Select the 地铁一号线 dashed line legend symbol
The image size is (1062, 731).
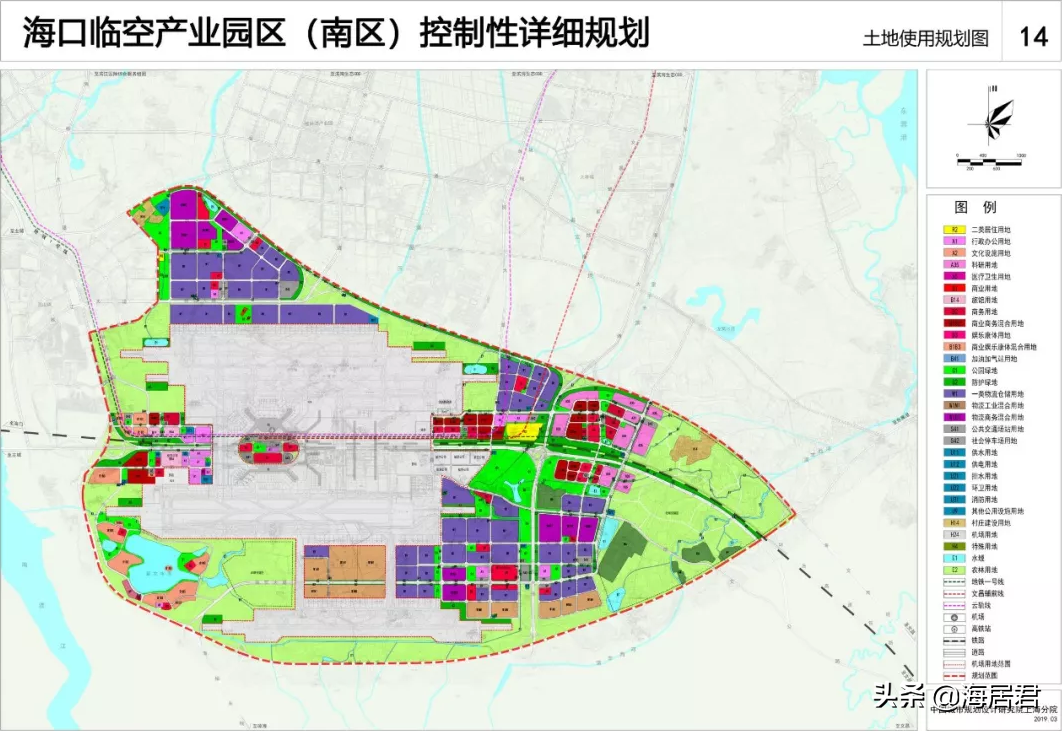tap(954, 582)
